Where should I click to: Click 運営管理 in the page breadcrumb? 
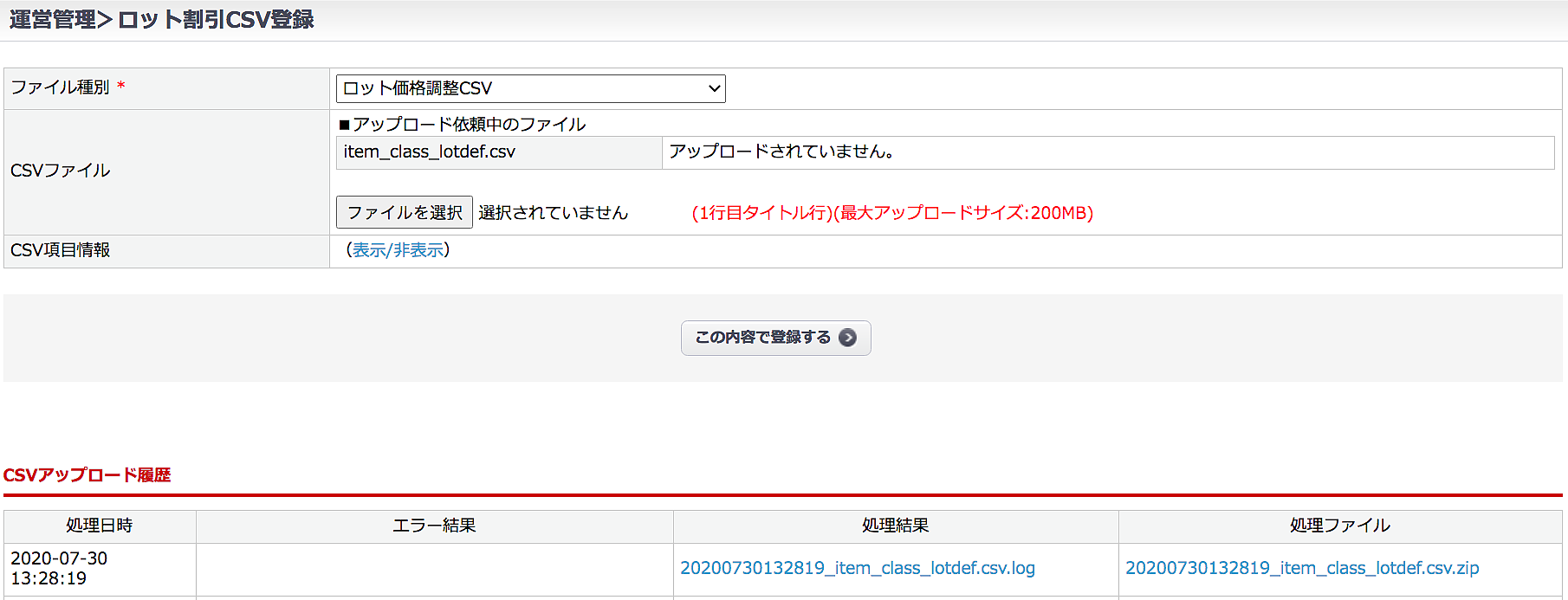(x=52, y=20)
